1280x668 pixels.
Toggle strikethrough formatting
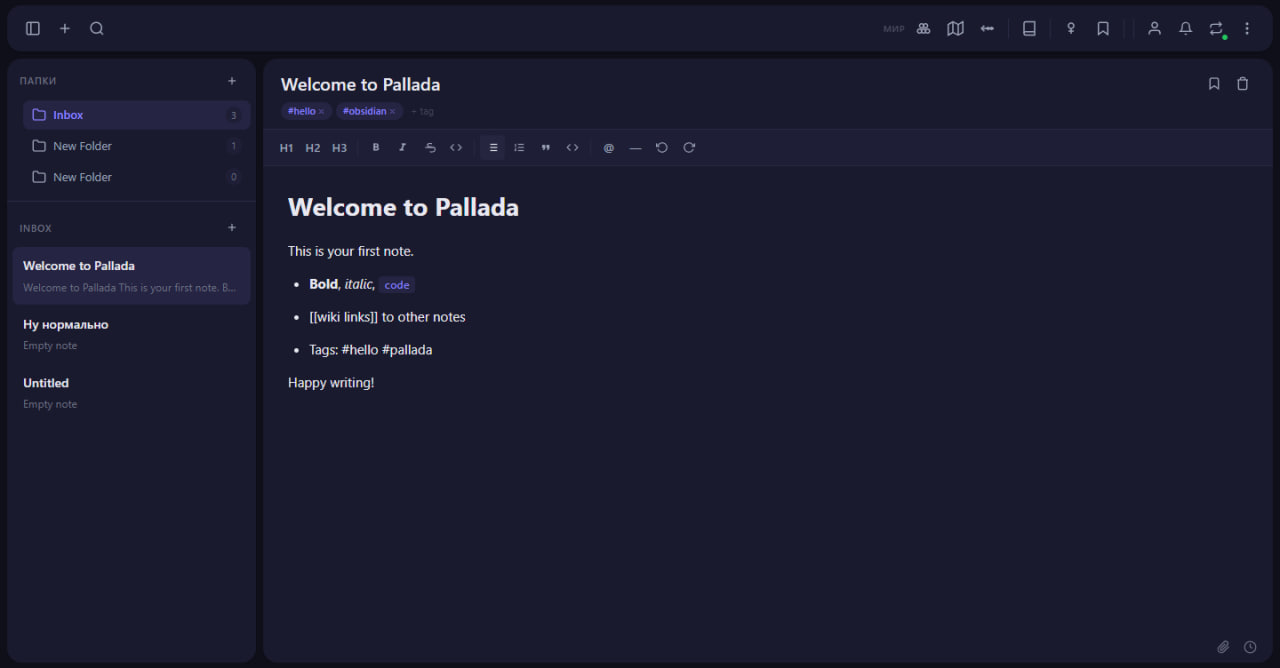tap(430, 148)
